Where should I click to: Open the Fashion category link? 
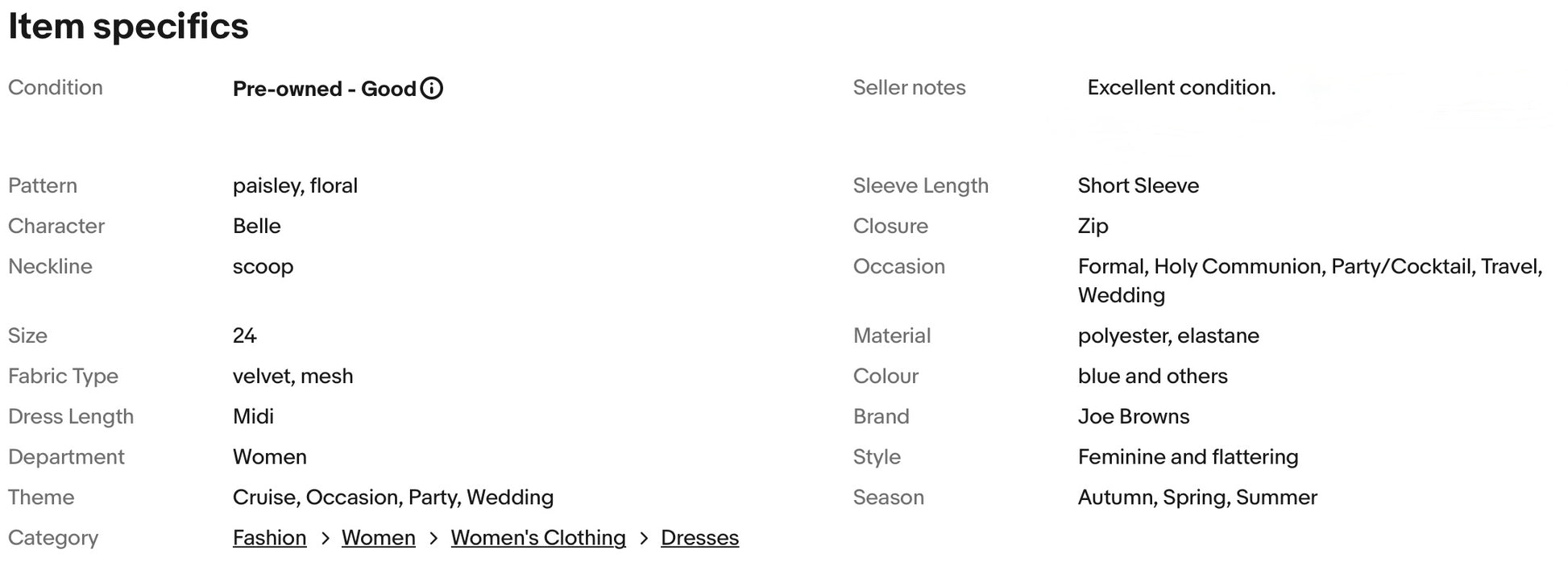coord(269,538)
